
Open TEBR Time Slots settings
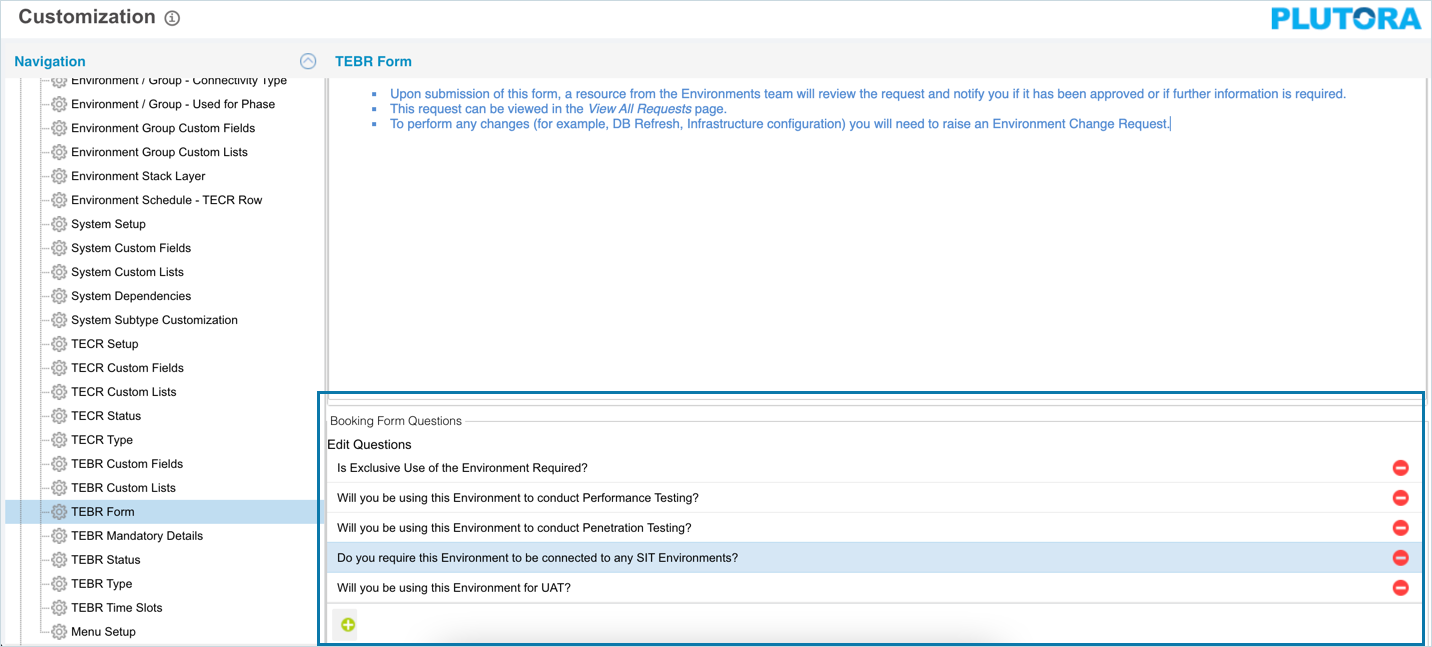[116, 608]
